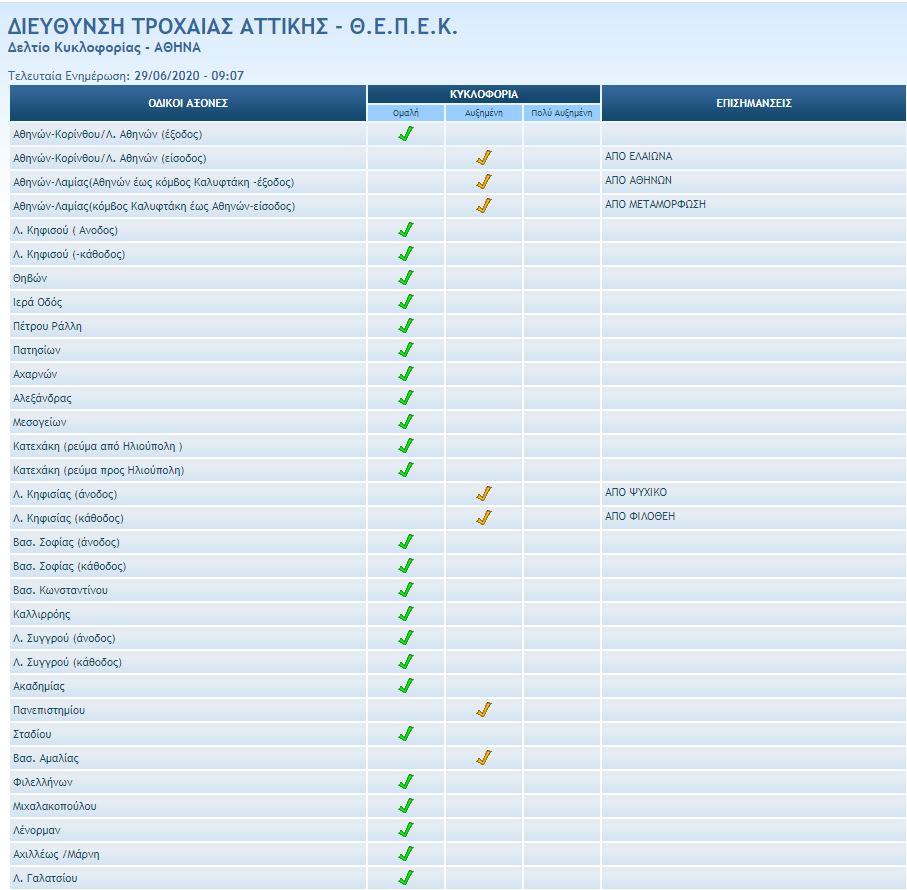Viewport: 907px width, 890px height.
Task: Click green checkmark in Σταδίου row
Action: coord(406,734)
